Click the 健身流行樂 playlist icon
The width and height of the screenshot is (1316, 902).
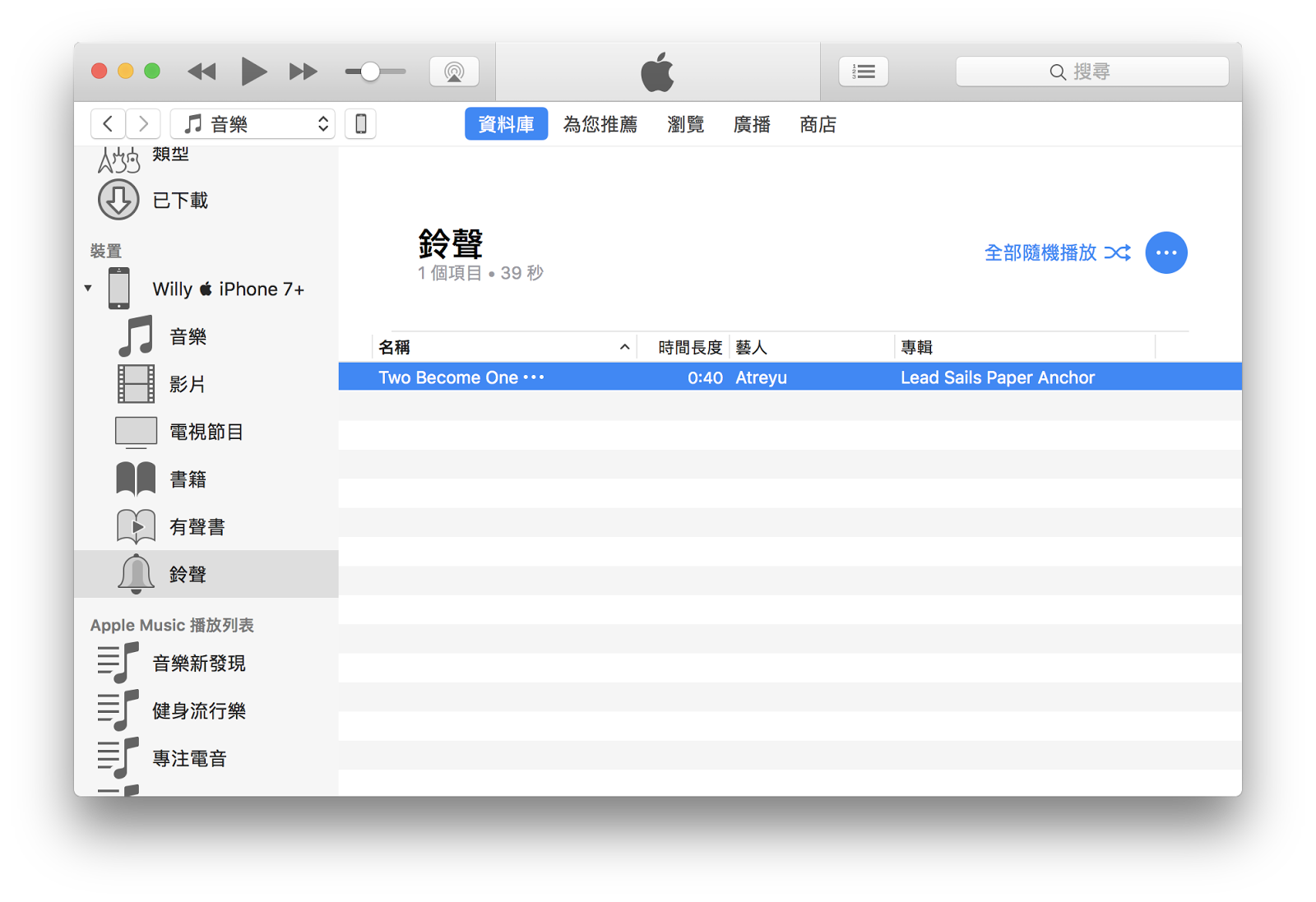pos(118,710)
